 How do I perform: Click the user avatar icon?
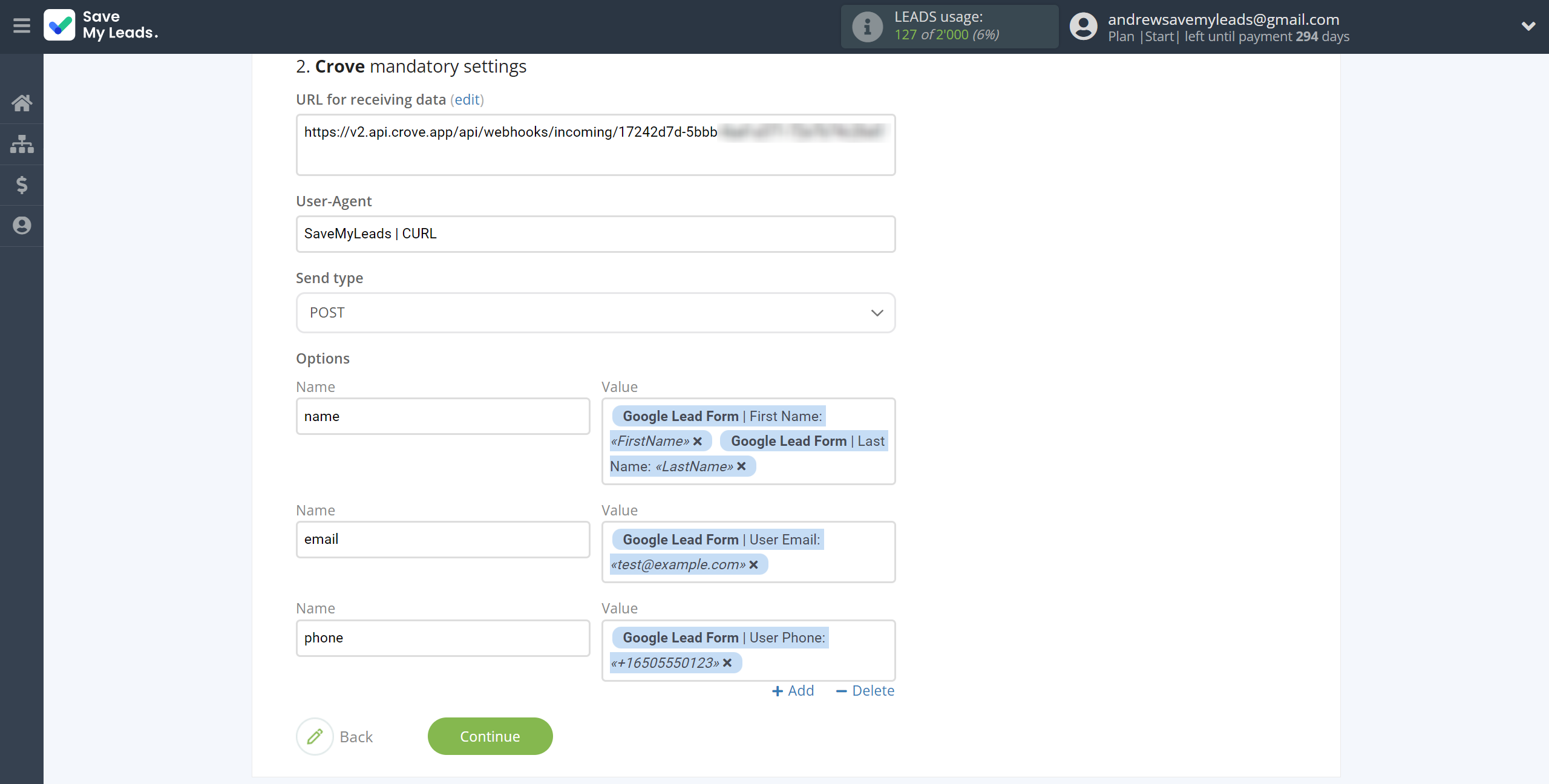pos(1083,27)
